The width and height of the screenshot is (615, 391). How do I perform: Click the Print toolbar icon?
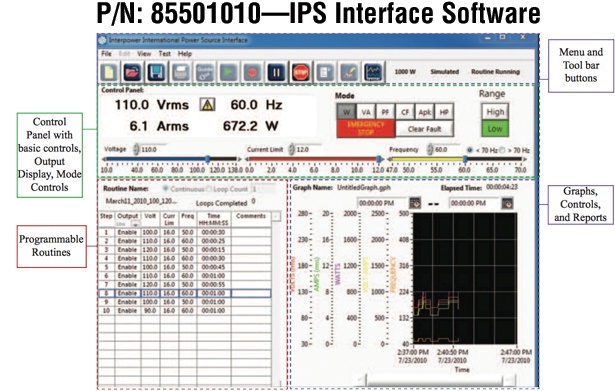click(x=180, y=73)
